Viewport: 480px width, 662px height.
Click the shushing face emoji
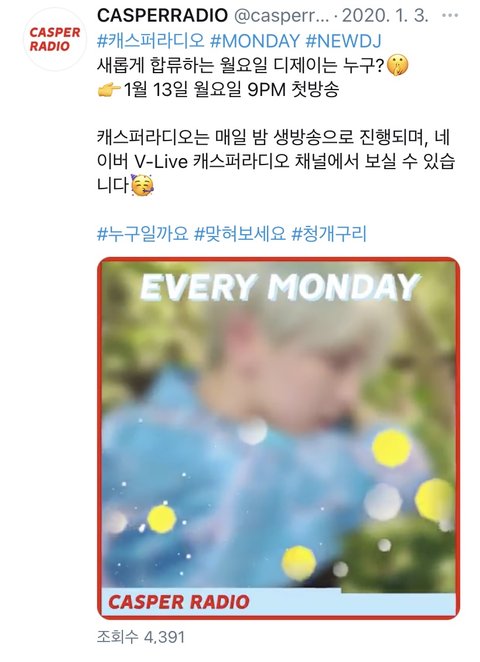(397, 65)
